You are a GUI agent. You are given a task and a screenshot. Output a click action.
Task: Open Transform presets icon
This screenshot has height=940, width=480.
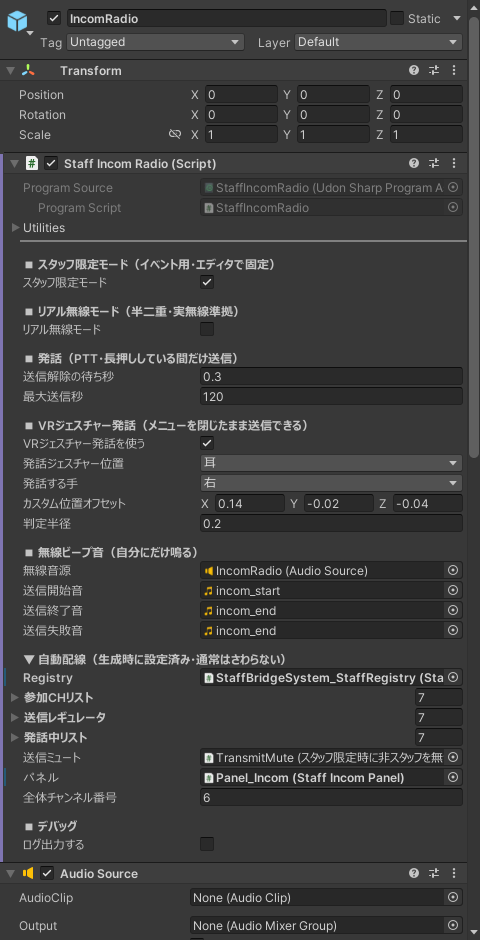click(x=434, y=71)
